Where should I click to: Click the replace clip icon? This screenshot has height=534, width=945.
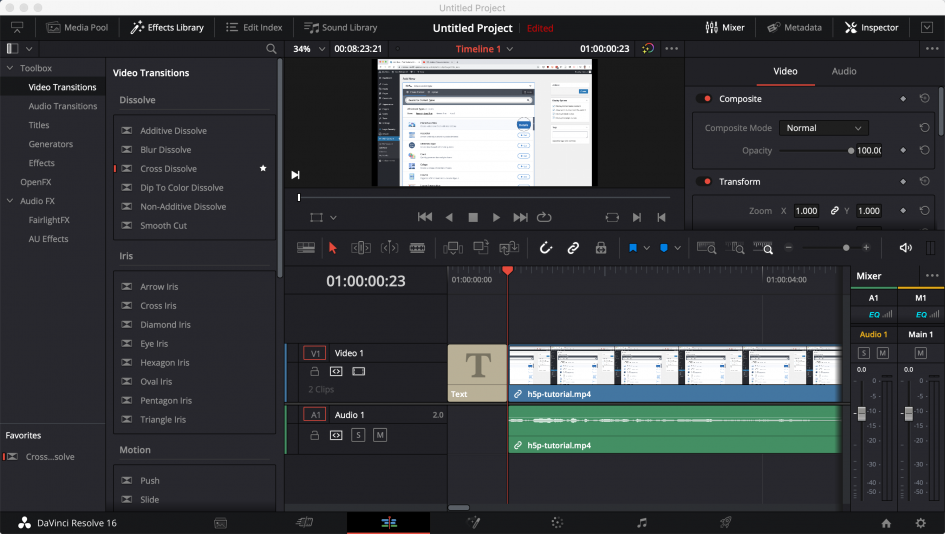[x=509, y=248]
